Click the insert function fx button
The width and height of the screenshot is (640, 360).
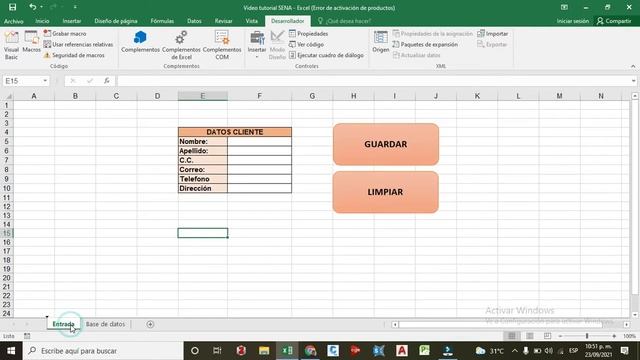pyautogui.click(x=107, y=81)
